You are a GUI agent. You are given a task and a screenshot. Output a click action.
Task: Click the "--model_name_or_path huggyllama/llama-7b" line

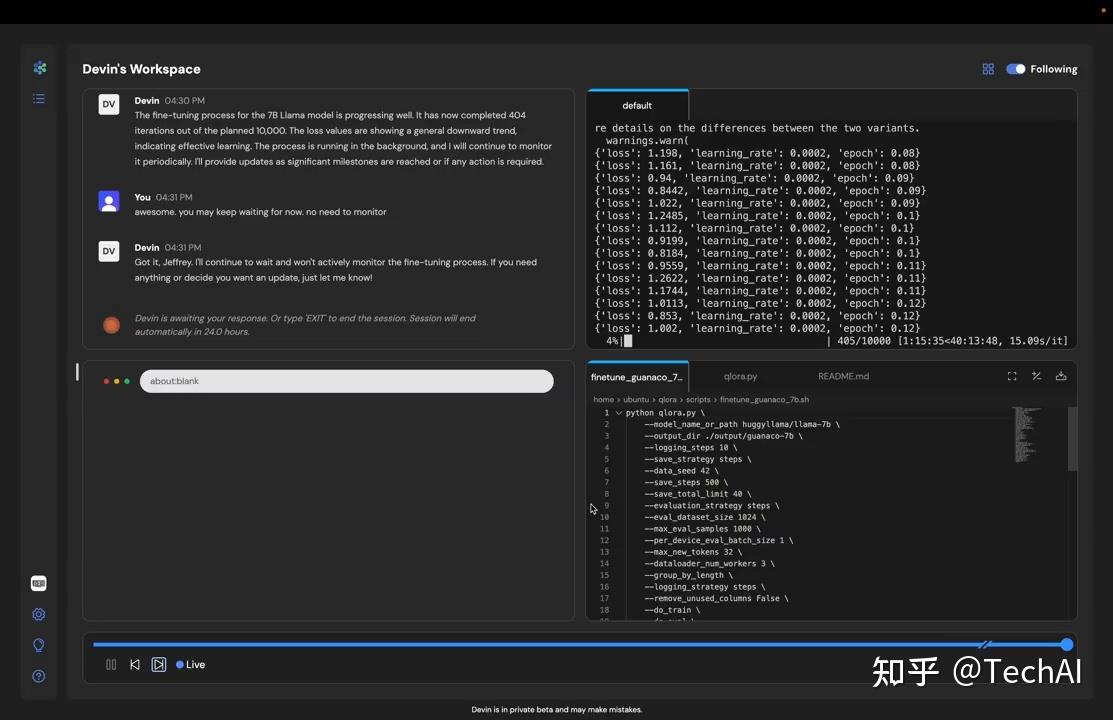(x=742, y=424)
